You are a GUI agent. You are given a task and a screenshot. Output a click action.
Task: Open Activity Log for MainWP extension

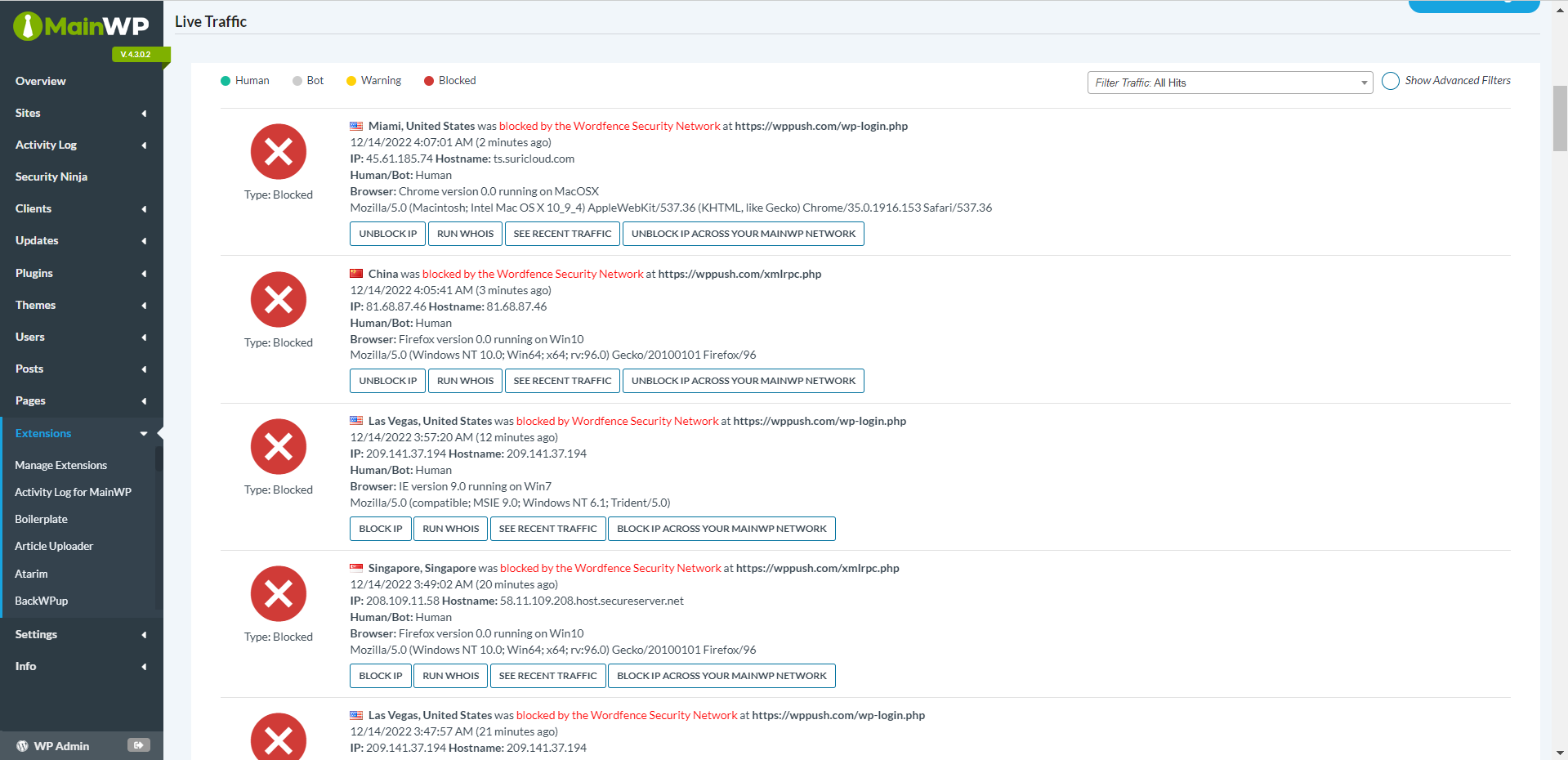pos(73,492)
